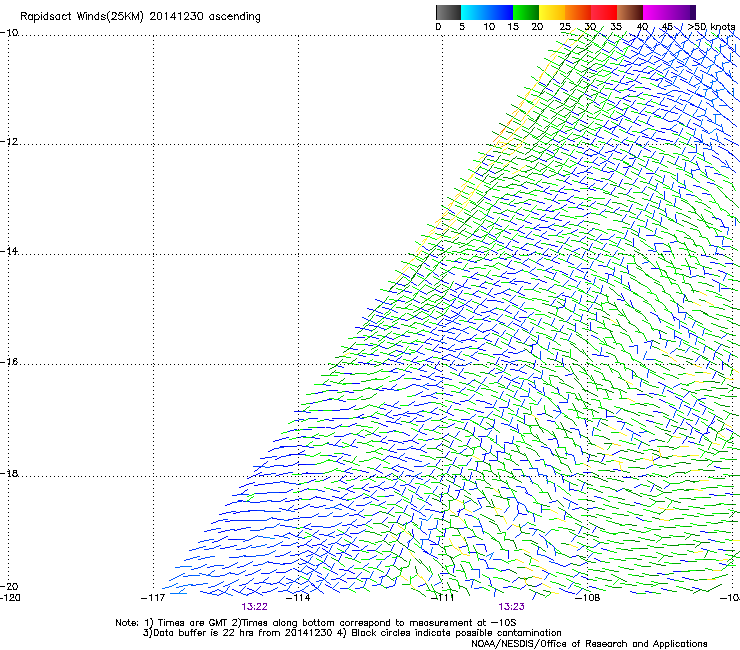The width and height of the screenshot is (740, 650).
Task: Click the '>50 knots' legend label
Action: pos(711,27)
